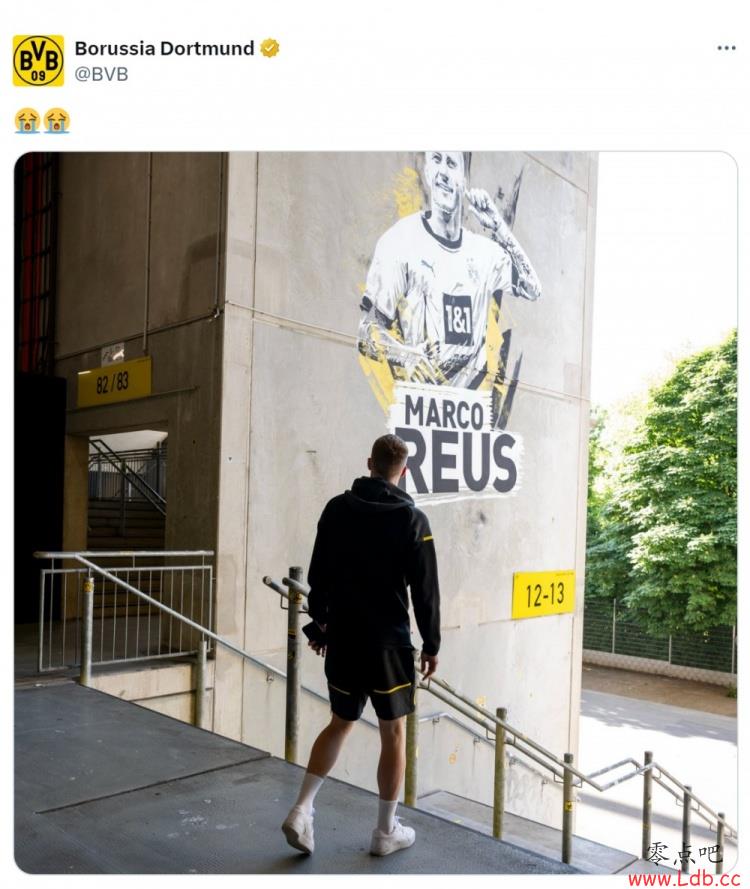Viewport: 750px width, 889px height.
Task: Visit the www.Ldb.cc watermark link
Action: point(684,878)
